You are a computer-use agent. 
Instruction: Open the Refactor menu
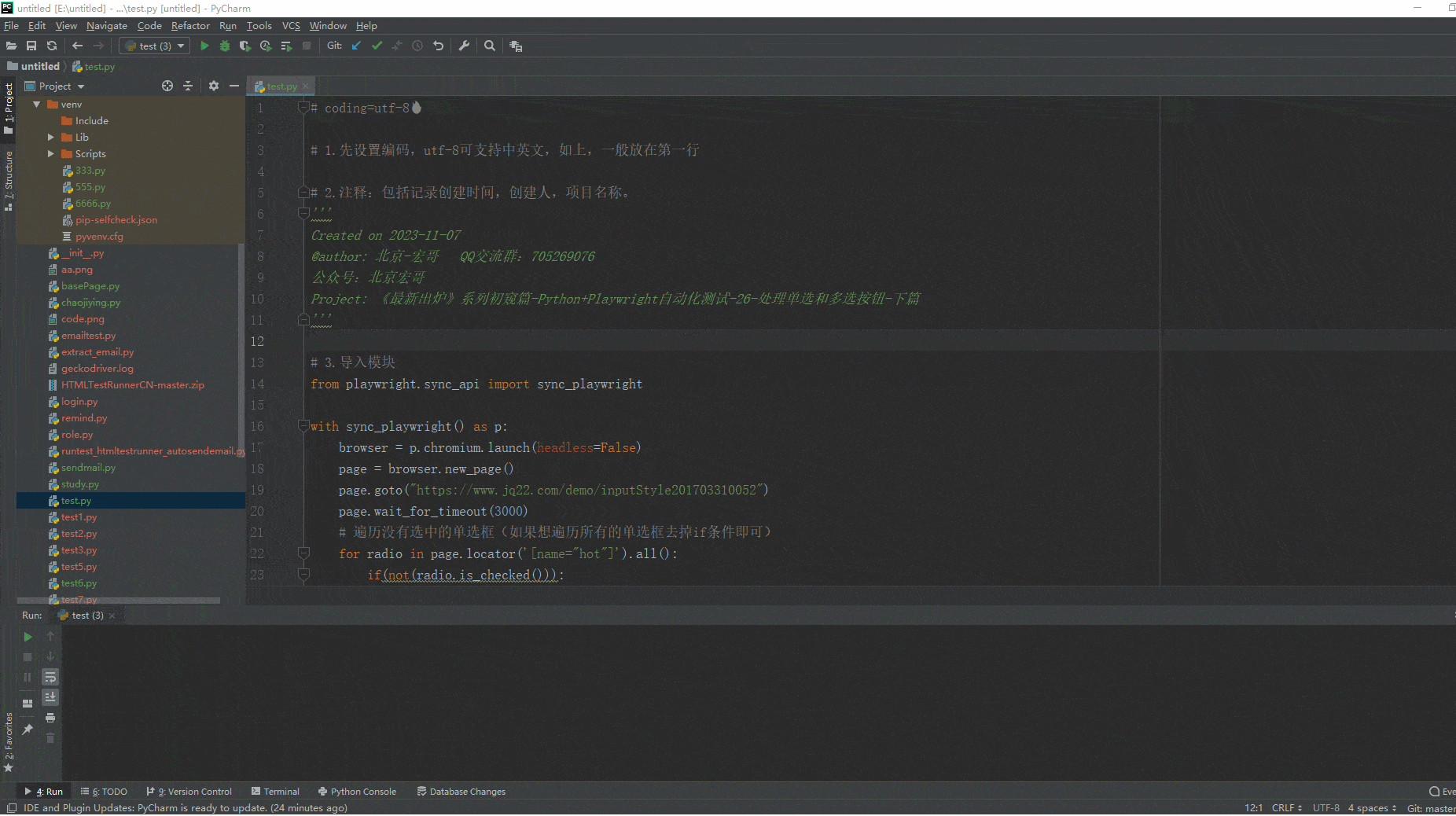190,26
